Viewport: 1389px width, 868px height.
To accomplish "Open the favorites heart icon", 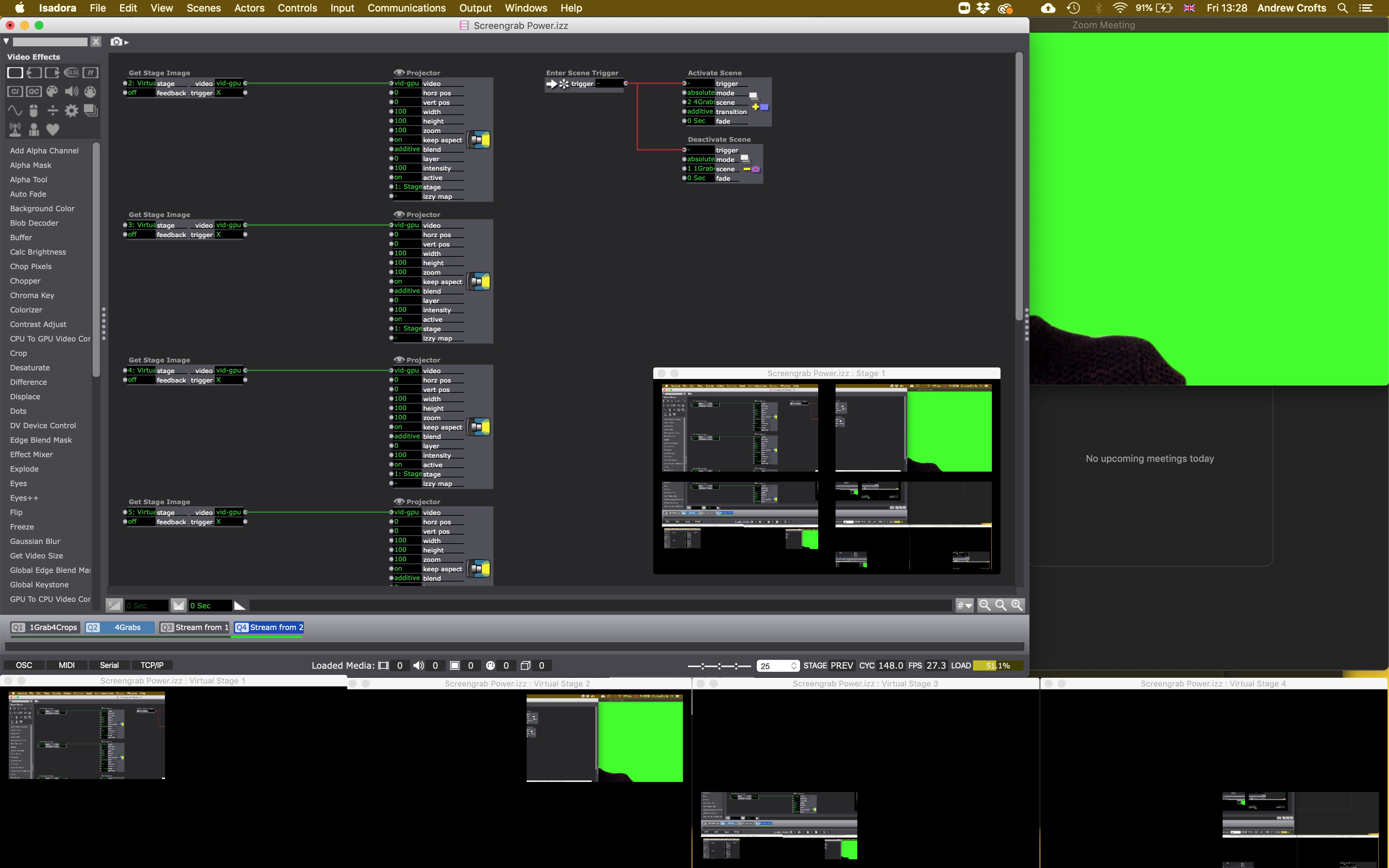I will click(53, 130).
